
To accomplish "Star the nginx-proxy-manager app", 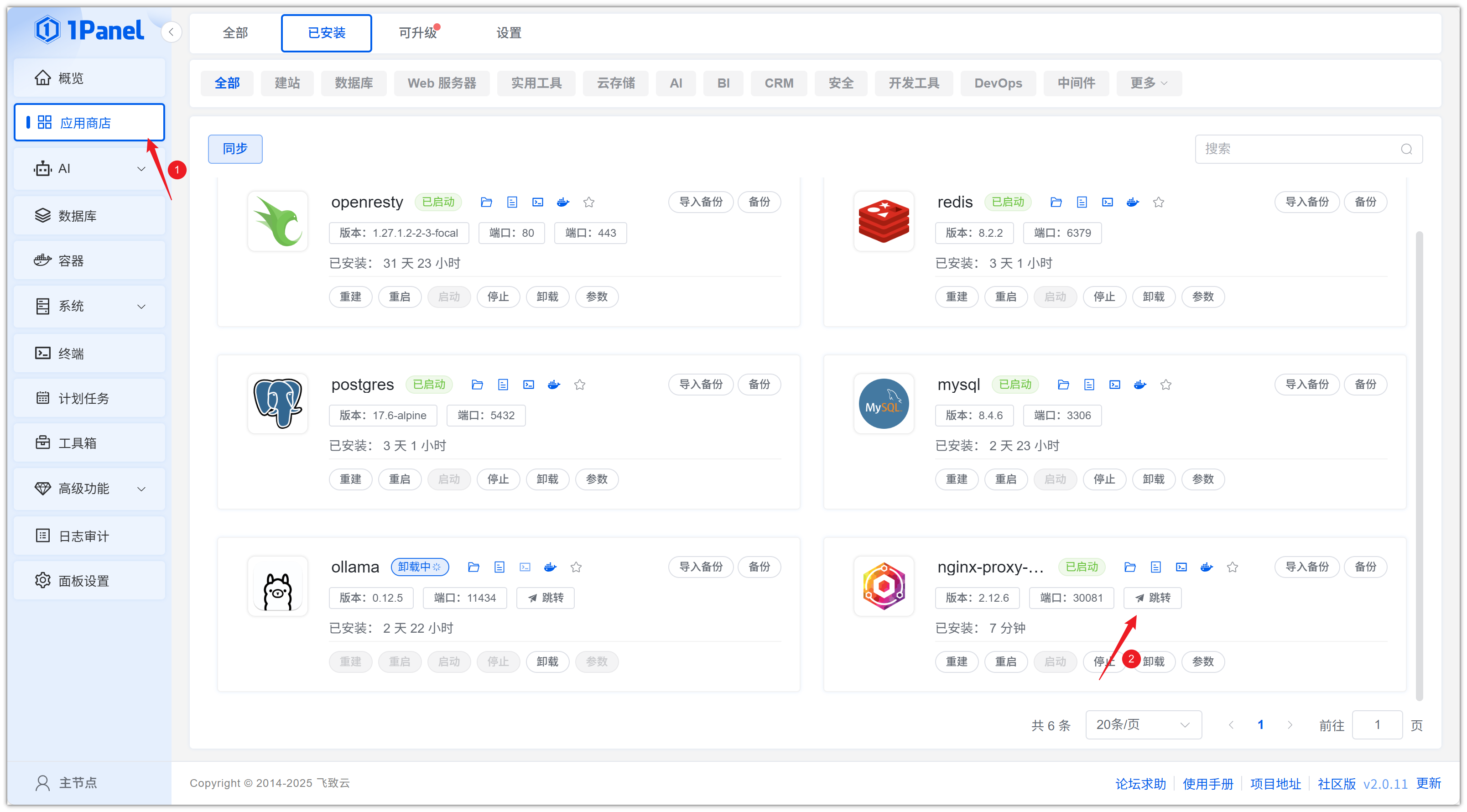I will (1233, 567).
